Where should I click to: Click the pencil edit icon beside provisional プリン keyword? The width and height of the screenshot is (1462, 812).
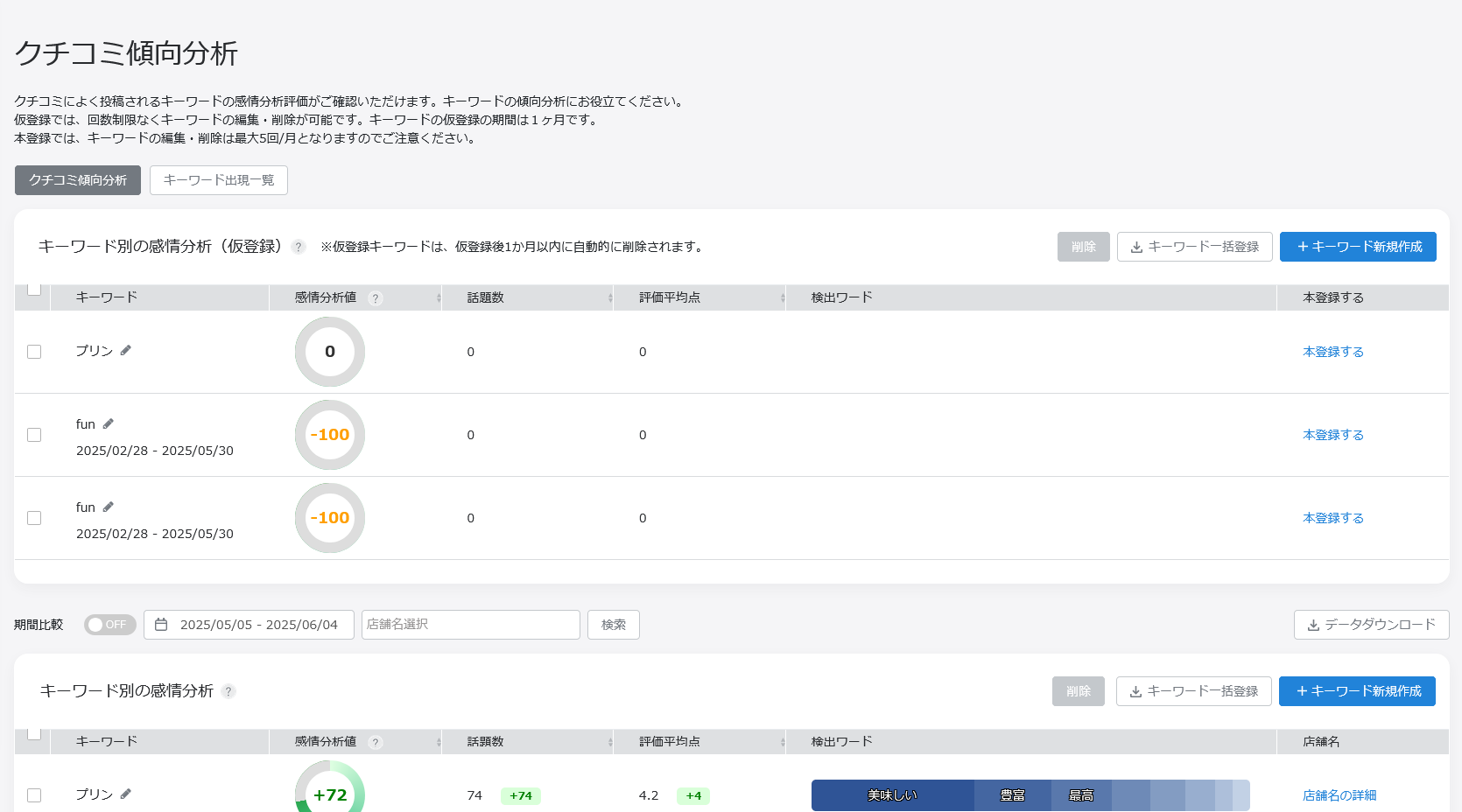tap(126, 350)
